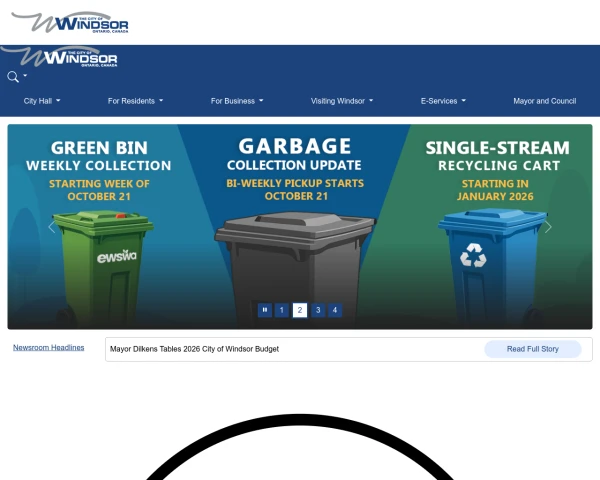The image size is (600, 480).
Task: Jump to carousel slide 1
Action: coord(282,310)
